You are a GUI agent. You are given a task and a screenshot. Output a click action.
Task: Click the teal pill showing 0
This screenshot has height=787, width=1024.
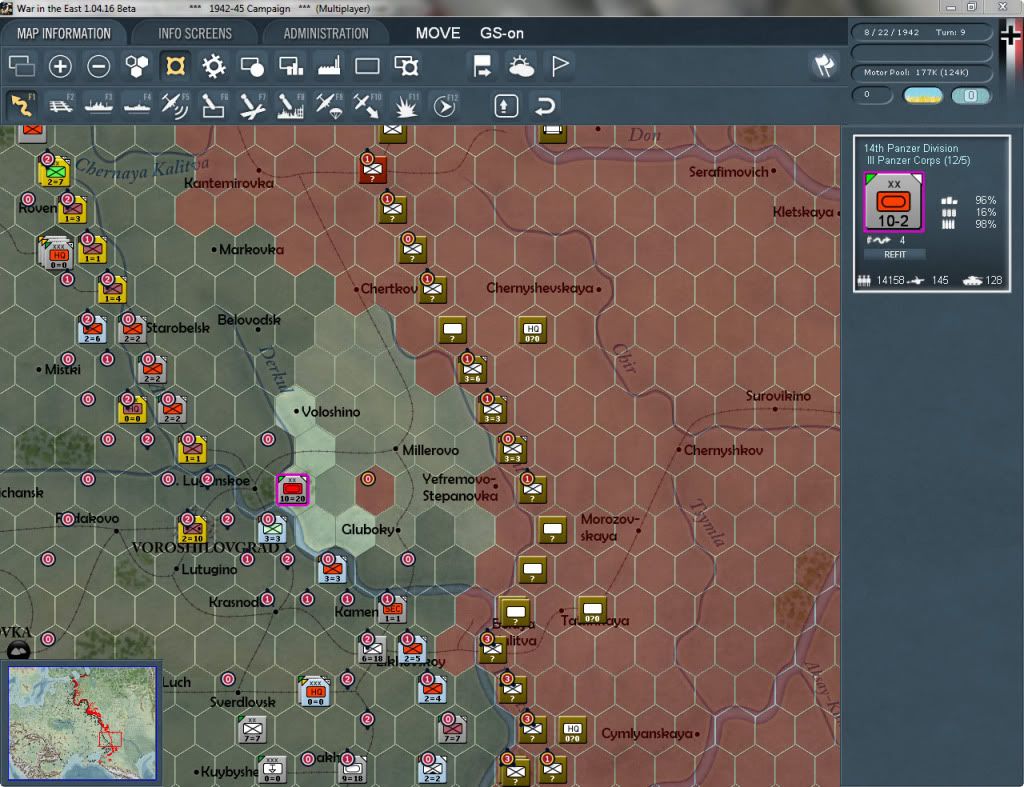tap(970, 96)
